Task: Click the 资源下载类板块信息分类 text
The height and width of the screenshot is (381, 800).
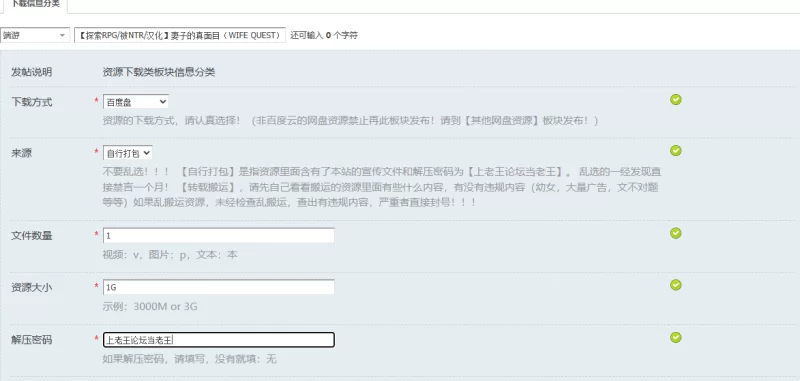Action: [x=159, y=72]
